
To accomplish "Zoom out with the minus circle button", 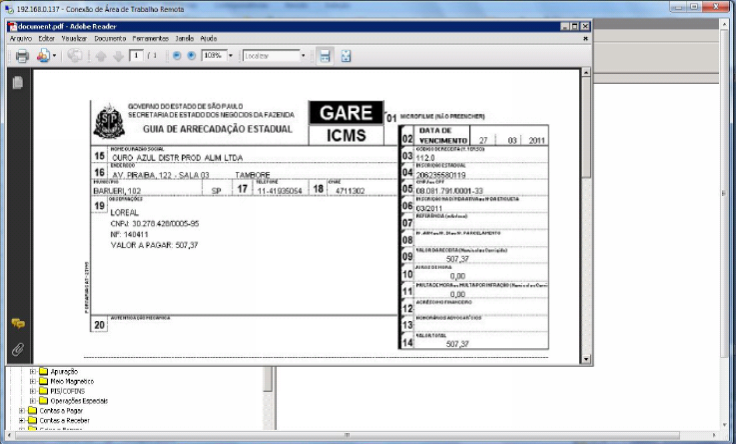I will pos(177,56).
